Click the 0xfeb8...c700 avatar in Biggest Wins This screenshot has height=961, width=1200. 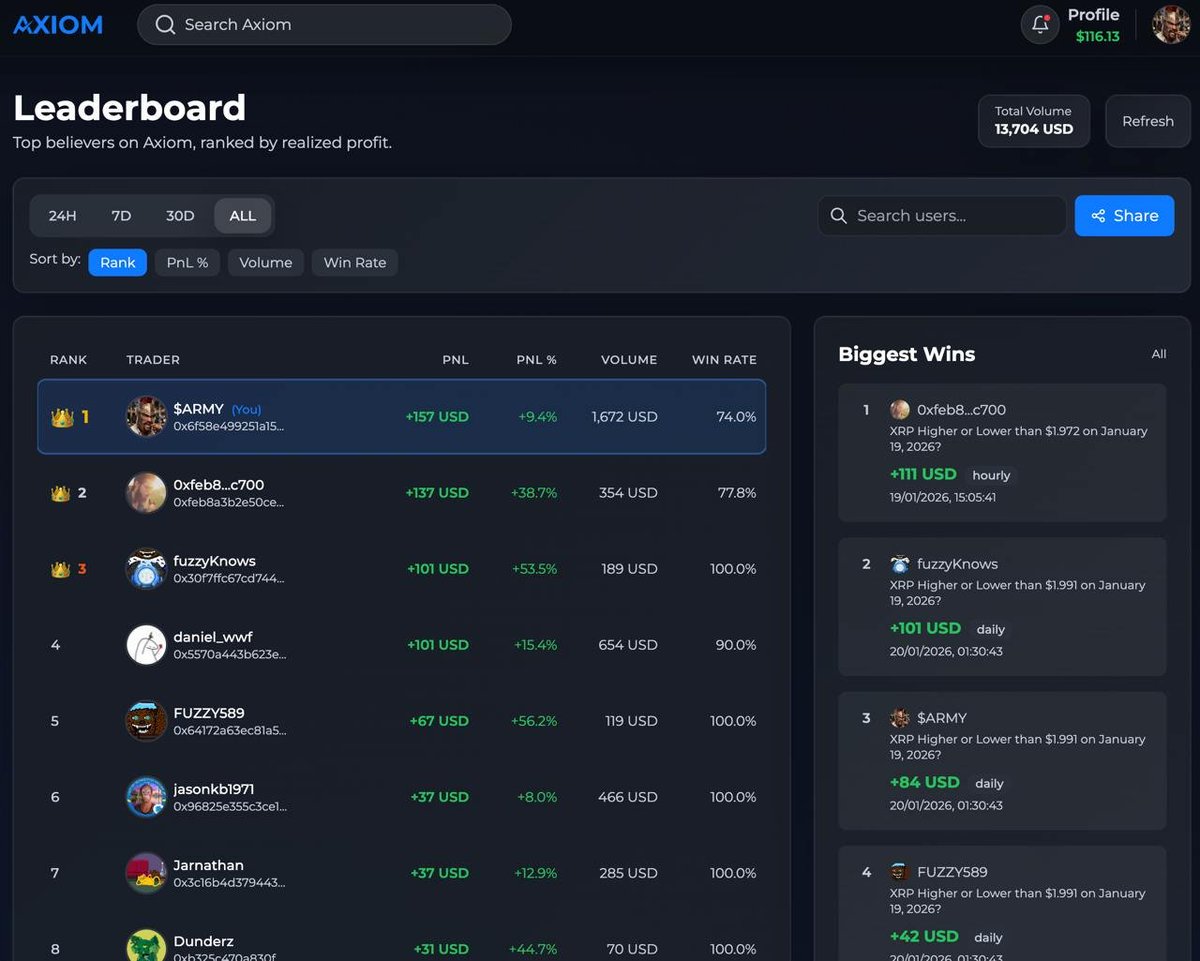pos(899,409)
